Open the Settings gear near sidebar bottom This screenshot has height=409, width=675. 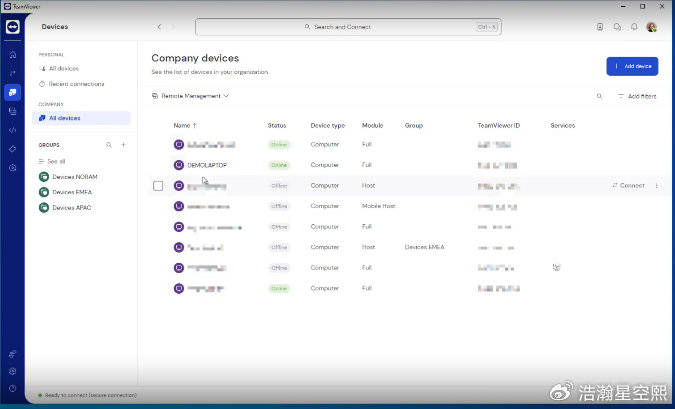pyautogui.click(x=12, y=371)
